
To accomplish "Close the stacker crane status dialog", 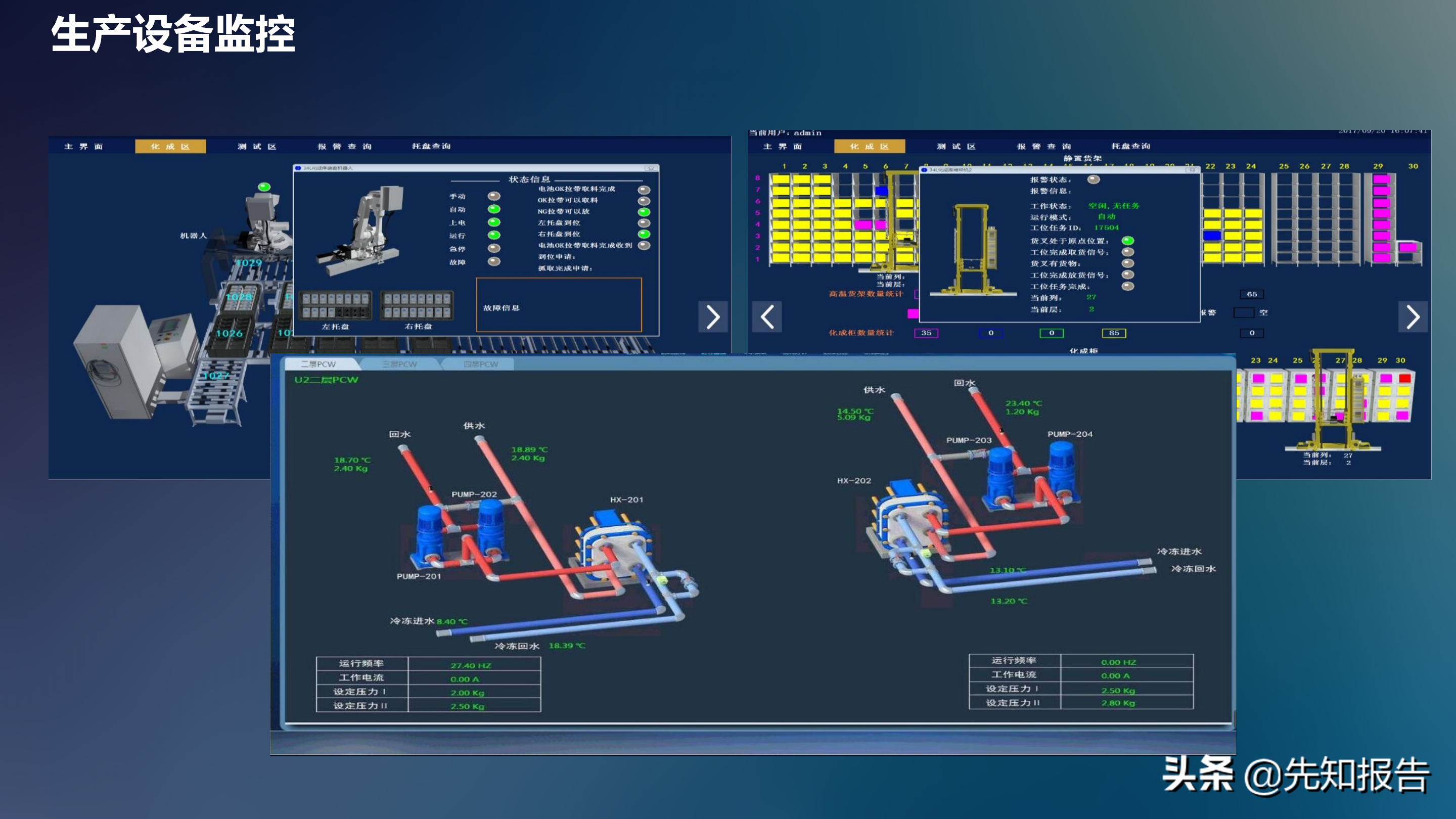I will coord(1192,169).
